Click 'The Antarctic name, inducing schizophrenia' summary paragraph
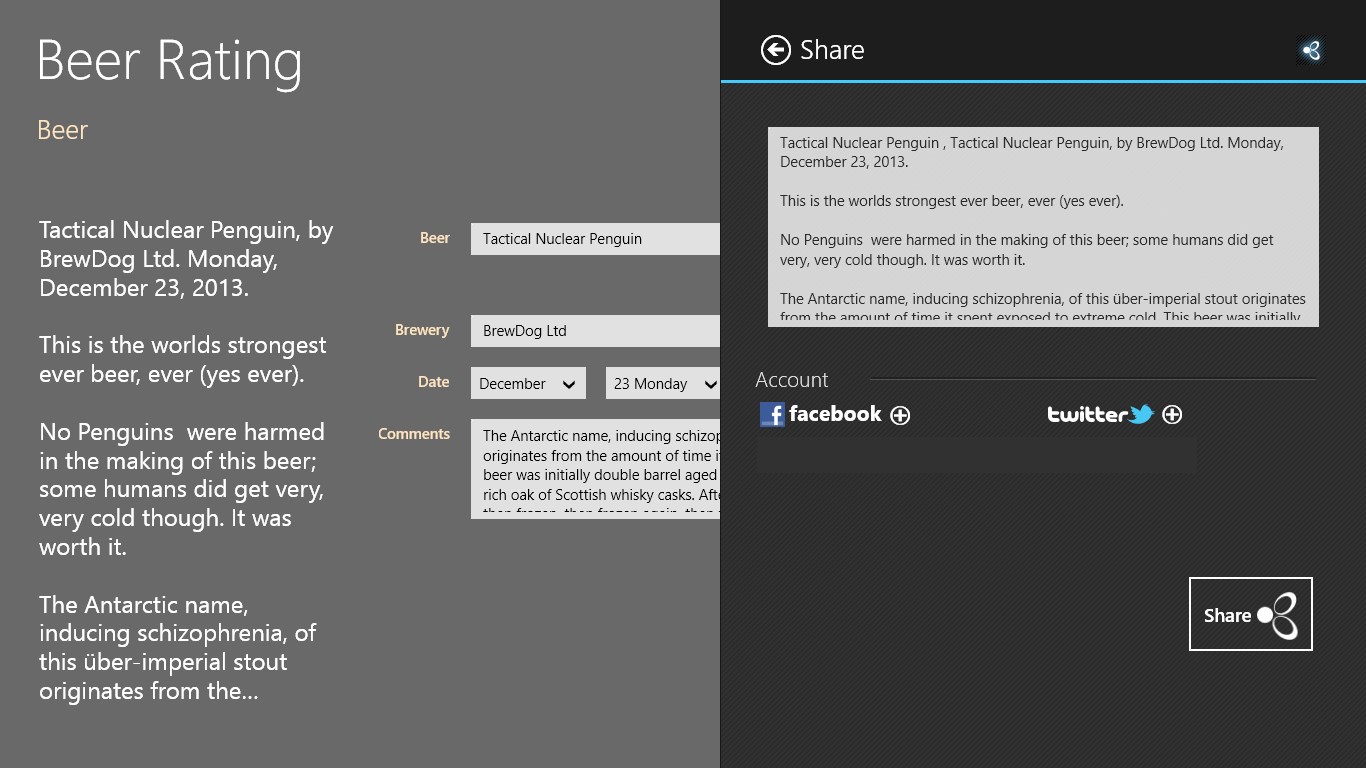1366x768 pixels. point(180,648)
